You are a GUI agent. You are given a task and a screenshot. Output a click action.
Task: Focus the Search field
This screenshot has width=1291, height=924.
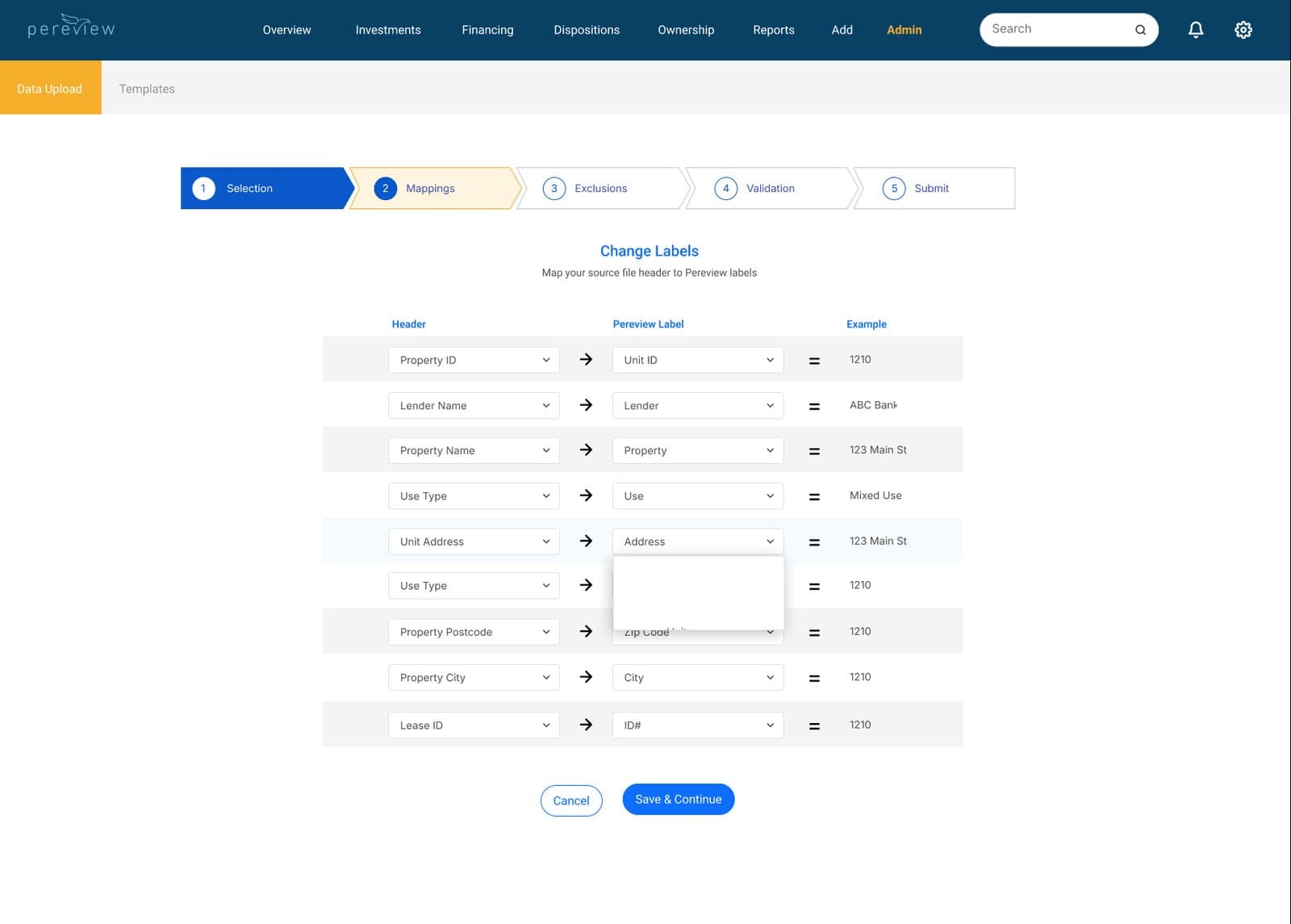[x=1069, y=30]
